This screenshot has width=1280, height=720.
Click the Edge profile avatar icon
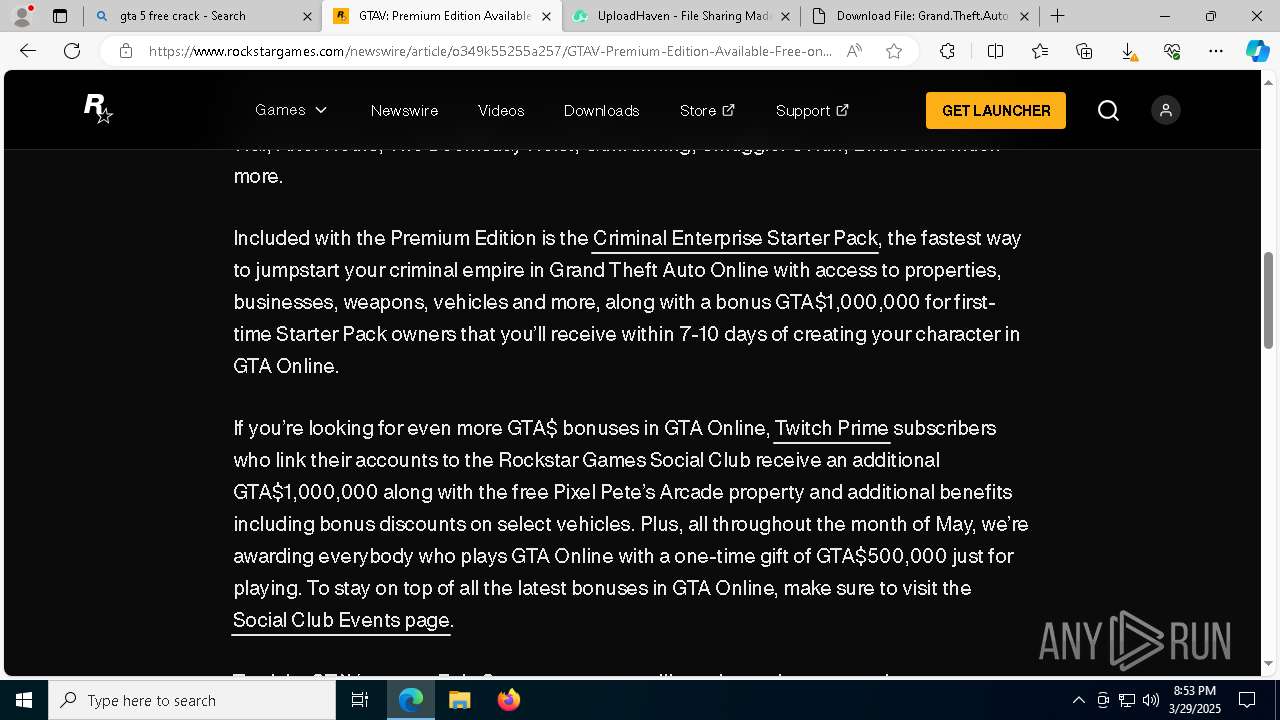click(22, 16)
